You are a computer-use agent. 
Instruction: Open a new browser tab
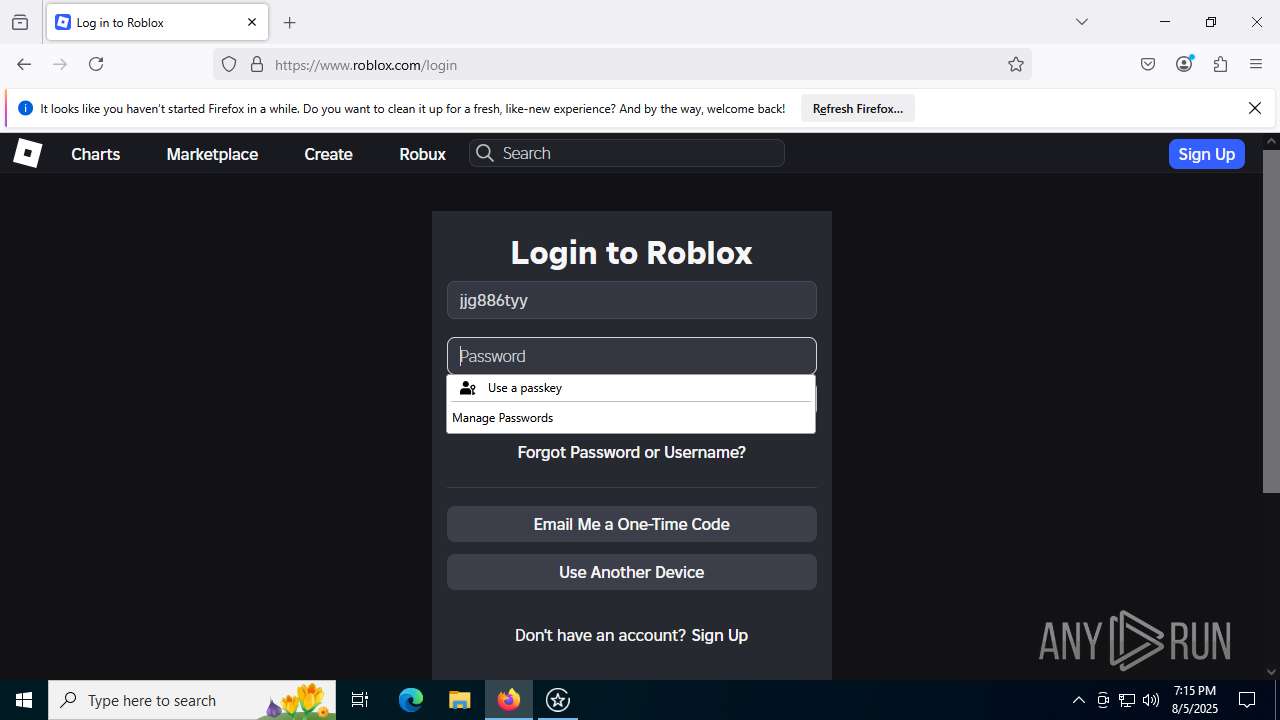[x=290, y=22]
